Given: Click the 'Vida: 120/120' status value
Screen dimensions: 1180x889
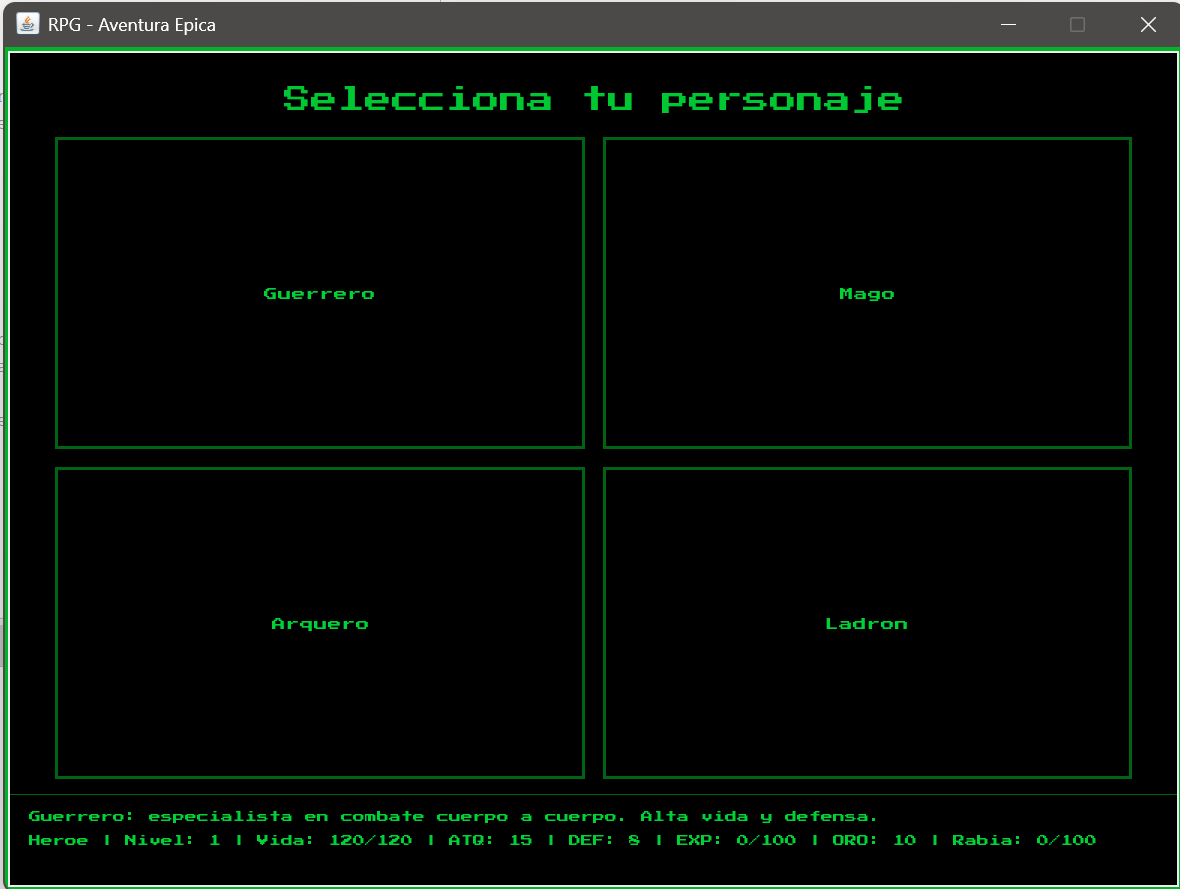Looking at the screenshot, I should (334, 840).
